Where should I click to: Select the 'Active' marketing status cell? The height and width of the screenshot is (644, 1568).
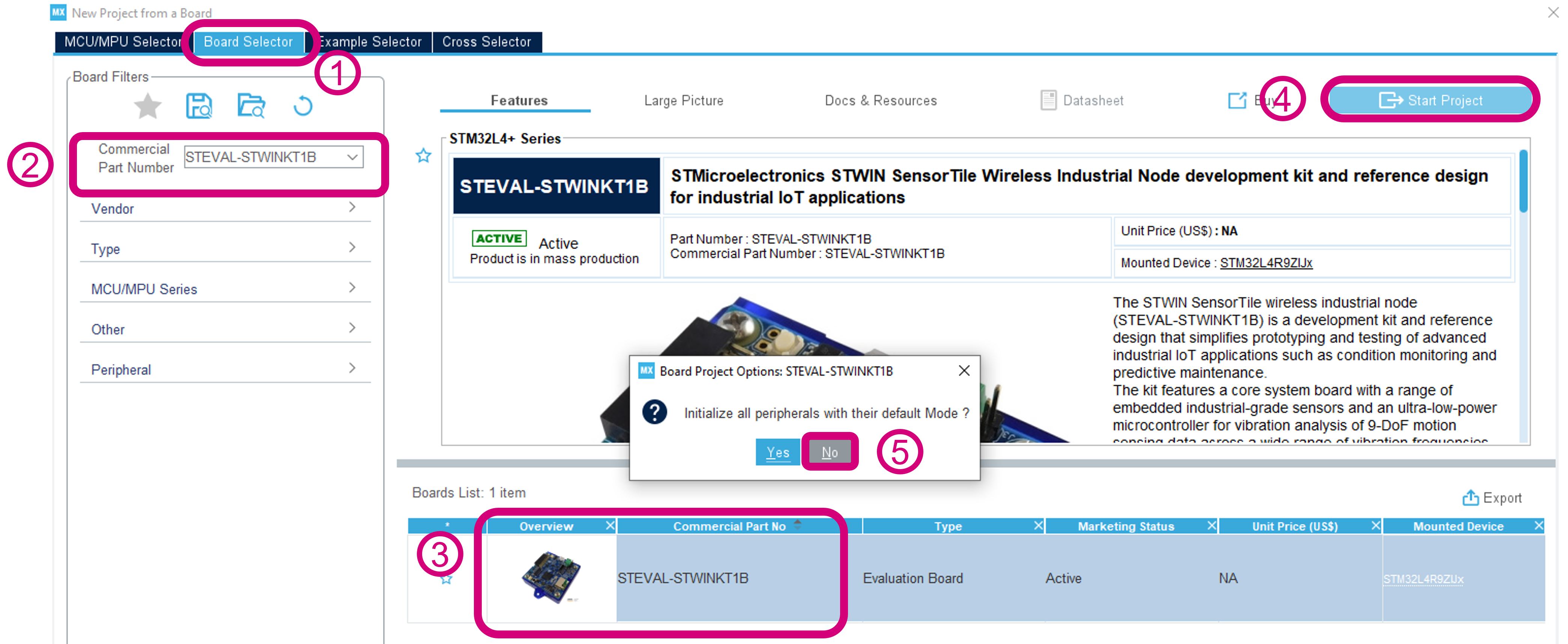(1131, 578)
